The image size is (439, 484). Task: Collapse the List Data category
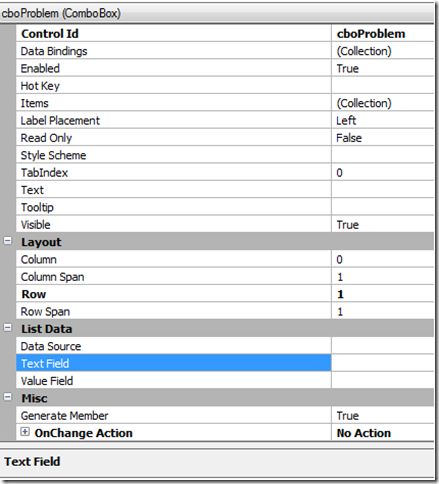[x=8, y=328]
